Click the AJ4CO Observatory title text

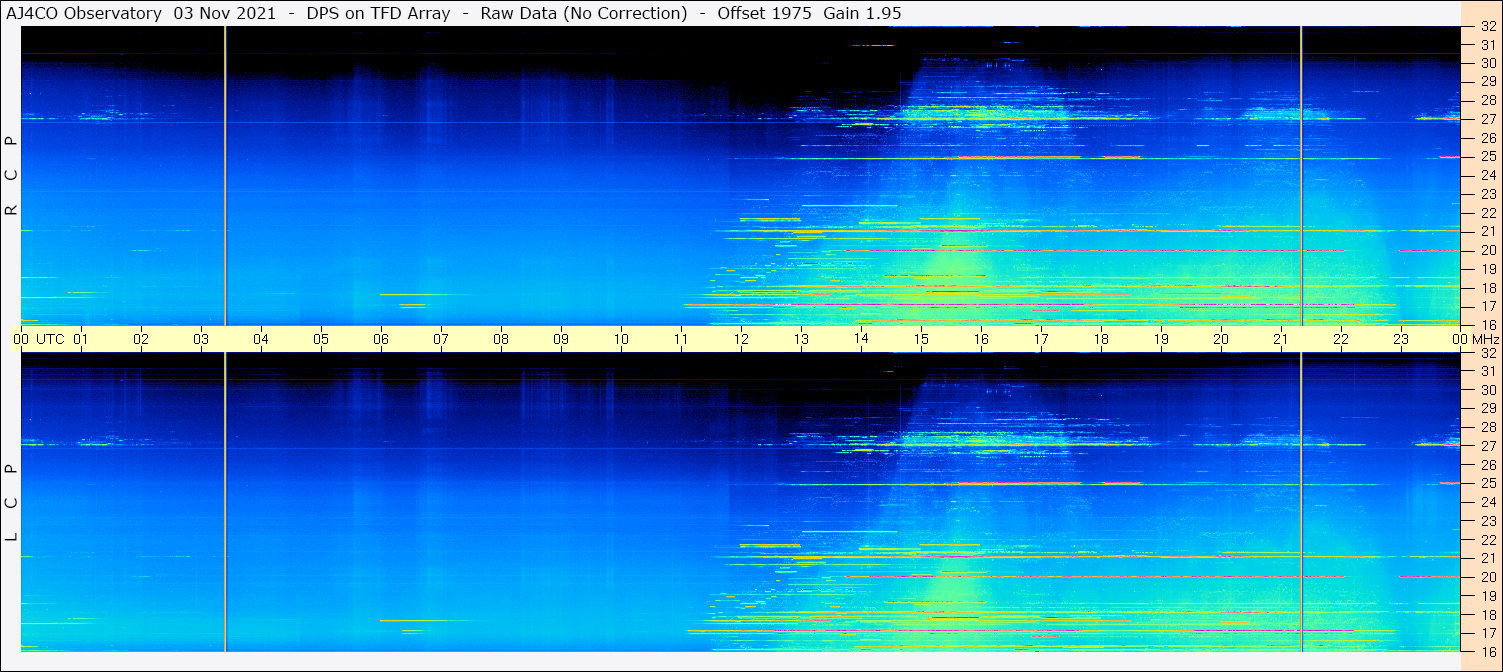point(84,13)
